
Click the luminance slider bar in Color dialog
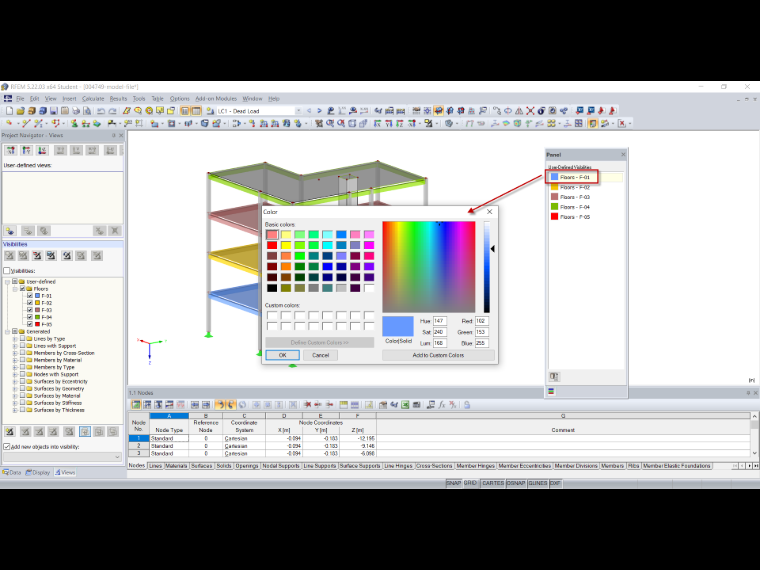click(x=487, y=267)
